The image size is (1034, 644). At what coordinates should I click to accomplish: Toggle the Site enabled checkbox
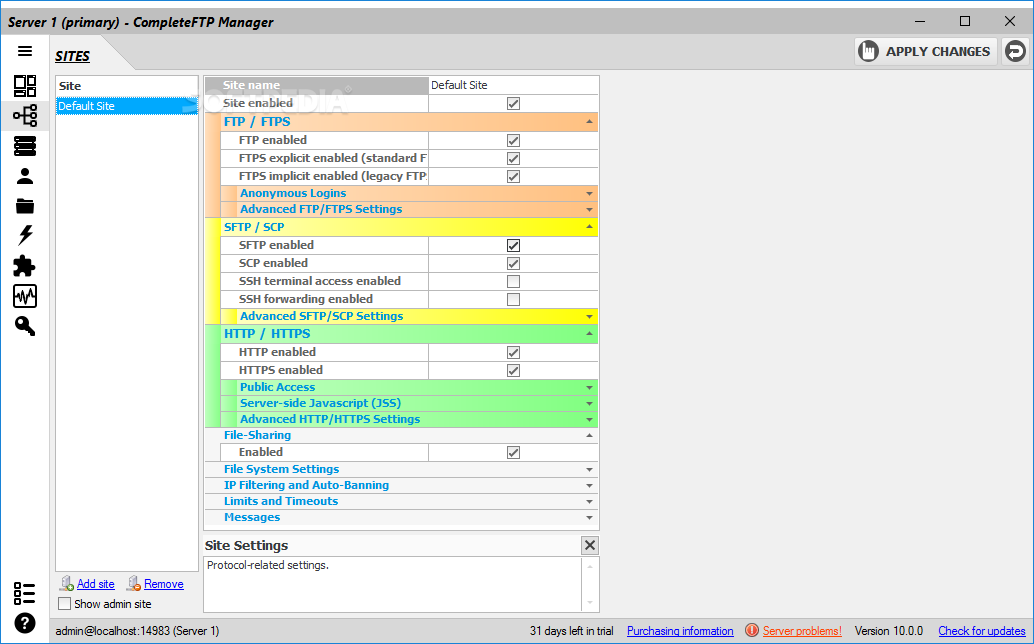point(513,103)
